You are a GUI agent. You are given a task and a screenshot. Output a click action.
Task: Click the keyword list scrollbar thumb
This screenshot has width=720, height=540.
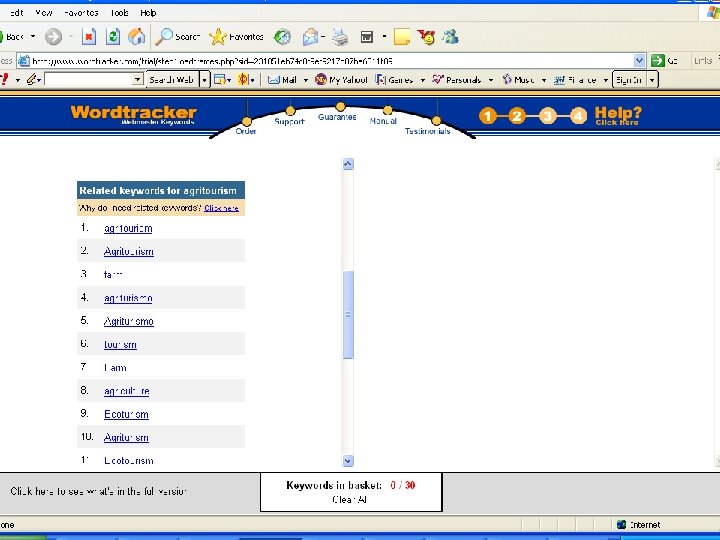[x=348, y=315]
